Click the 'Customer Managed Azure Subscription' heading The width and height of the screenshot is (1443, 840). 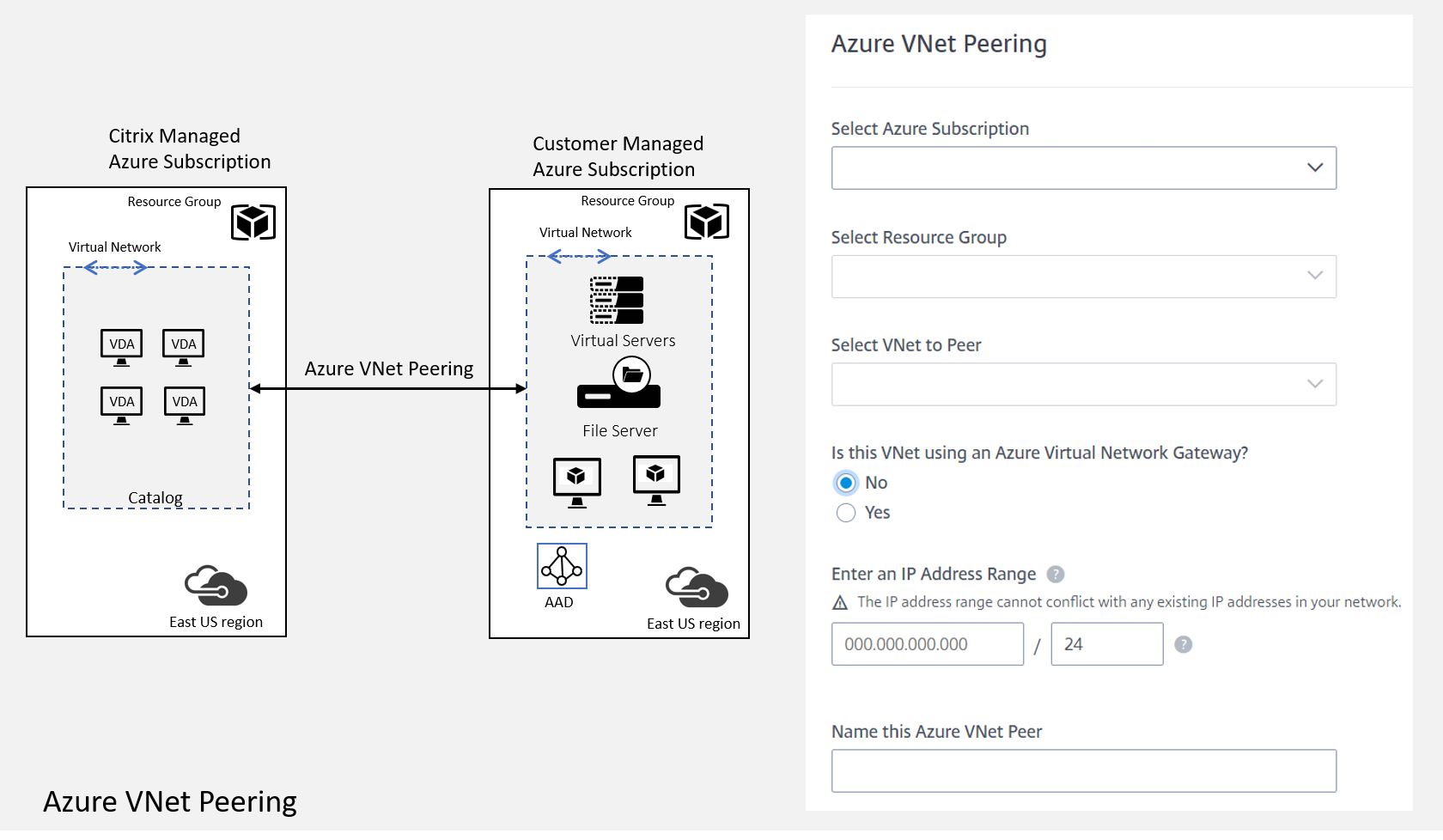tap(618, 156)
